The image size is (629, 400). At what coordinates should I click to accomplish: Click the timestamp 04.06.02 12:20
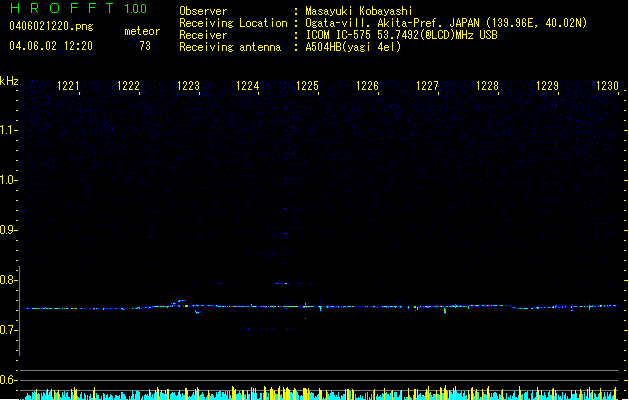pyautogui.click(x=51, y=46)
